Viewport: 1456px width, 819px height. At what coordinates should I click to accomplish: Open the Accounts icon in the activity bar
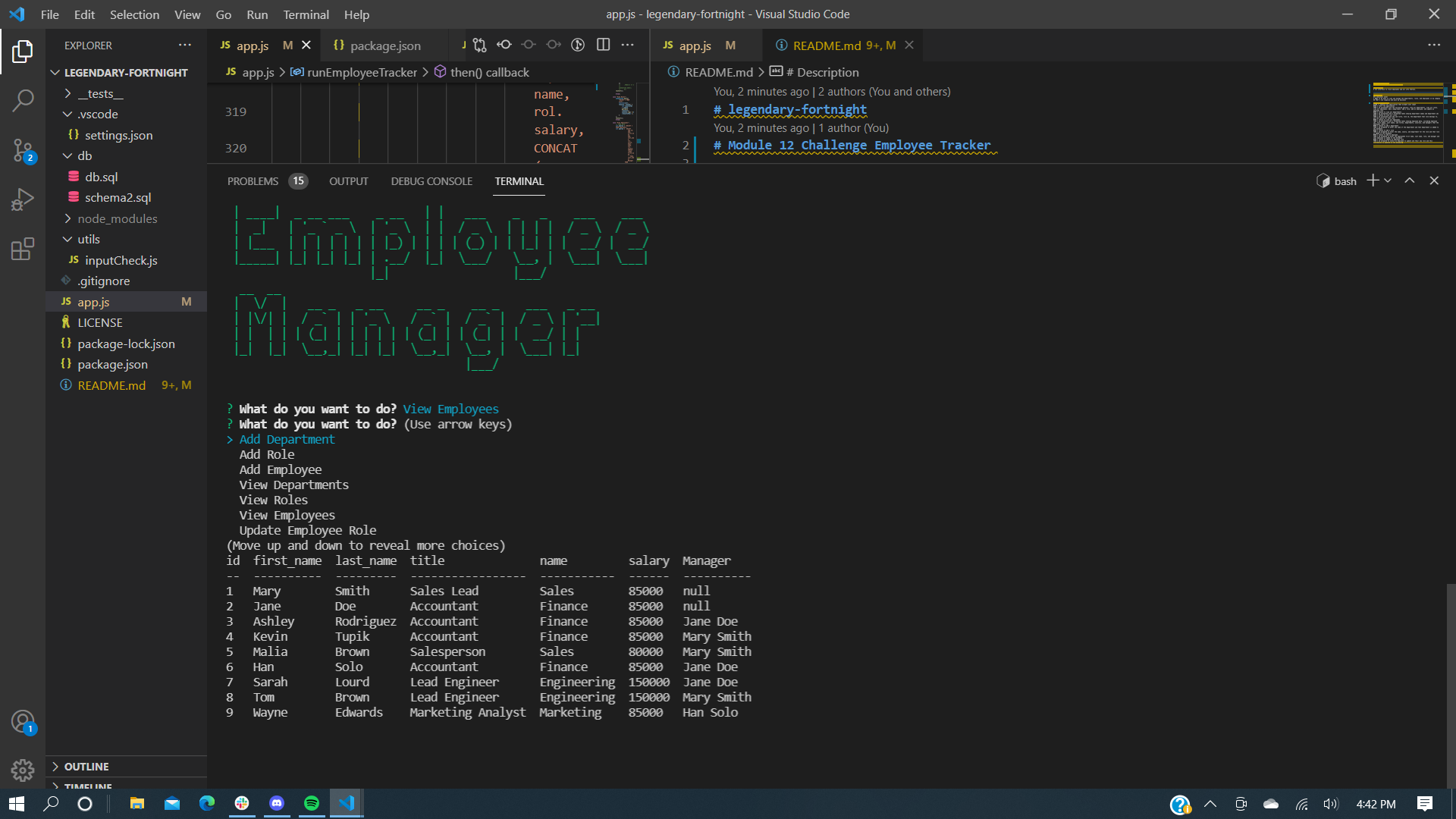click(x=23, y=721)
